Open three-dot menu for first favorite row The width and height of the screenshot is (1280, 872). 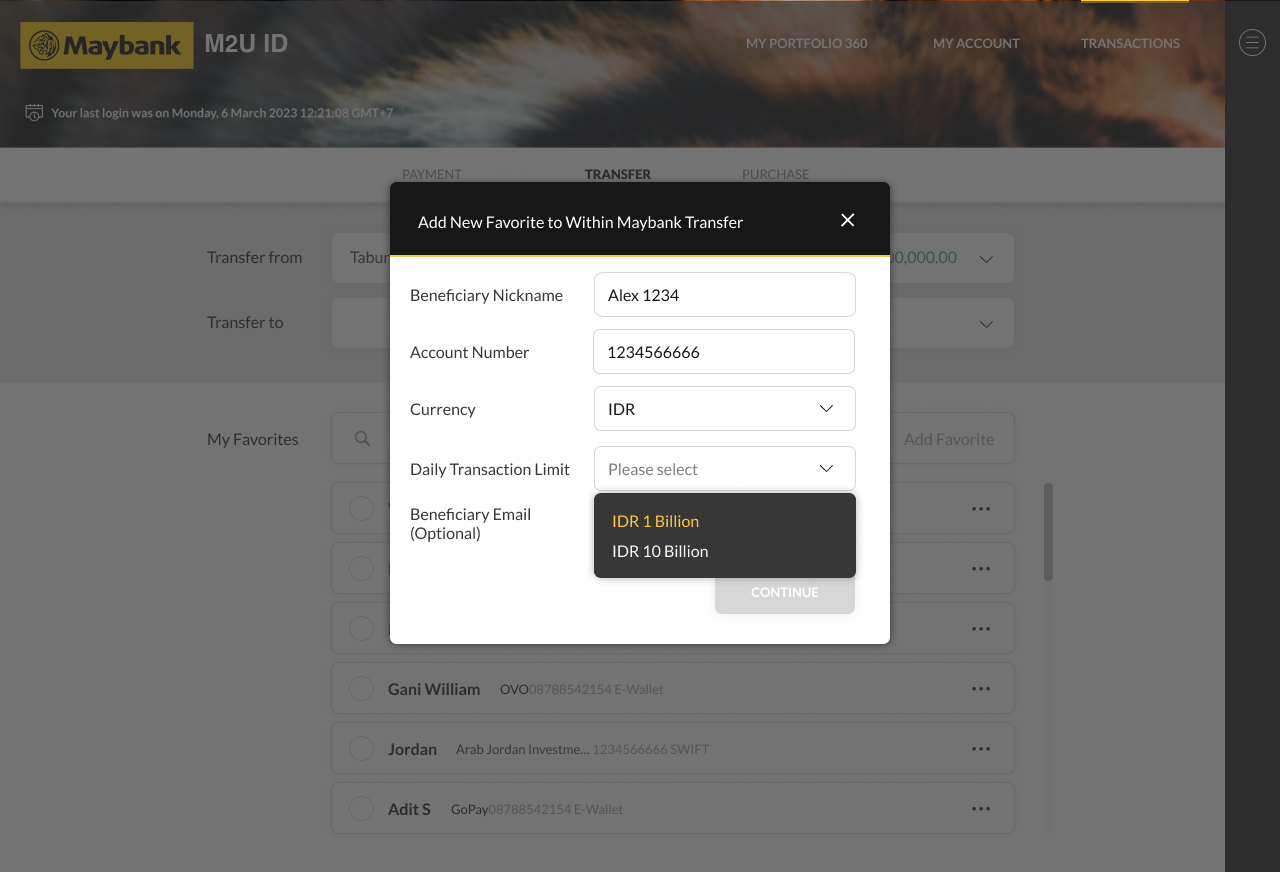pyautogui.click(x=980, y=509)
